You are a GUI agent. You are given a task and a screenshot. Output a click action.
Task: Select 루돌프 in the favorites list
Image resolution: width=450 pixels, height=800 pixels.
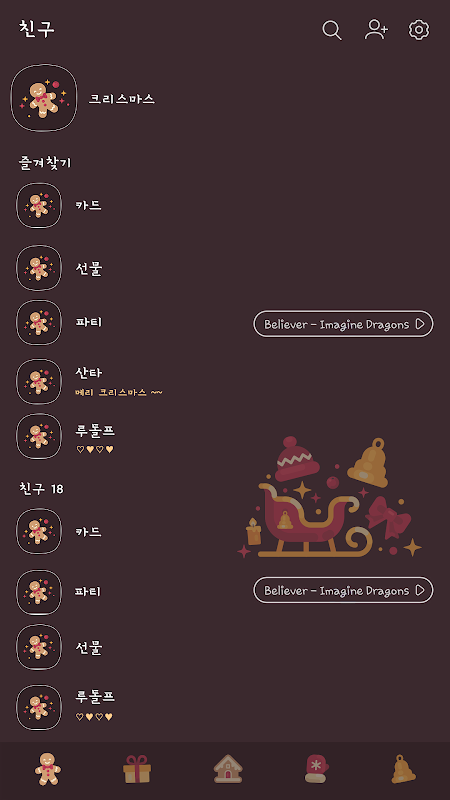225,437
